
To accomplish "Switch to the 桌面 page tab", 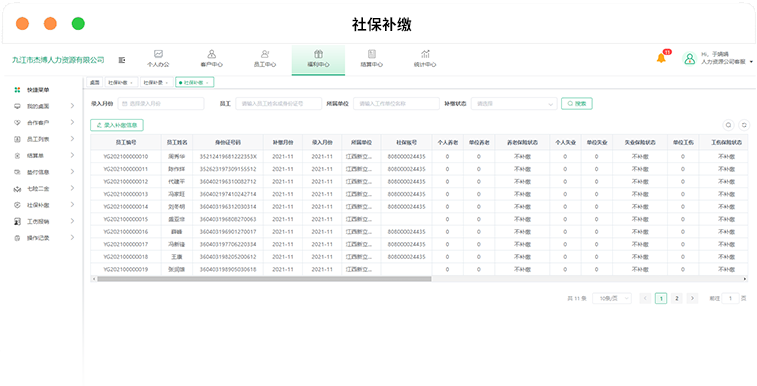I will [95, 83].
